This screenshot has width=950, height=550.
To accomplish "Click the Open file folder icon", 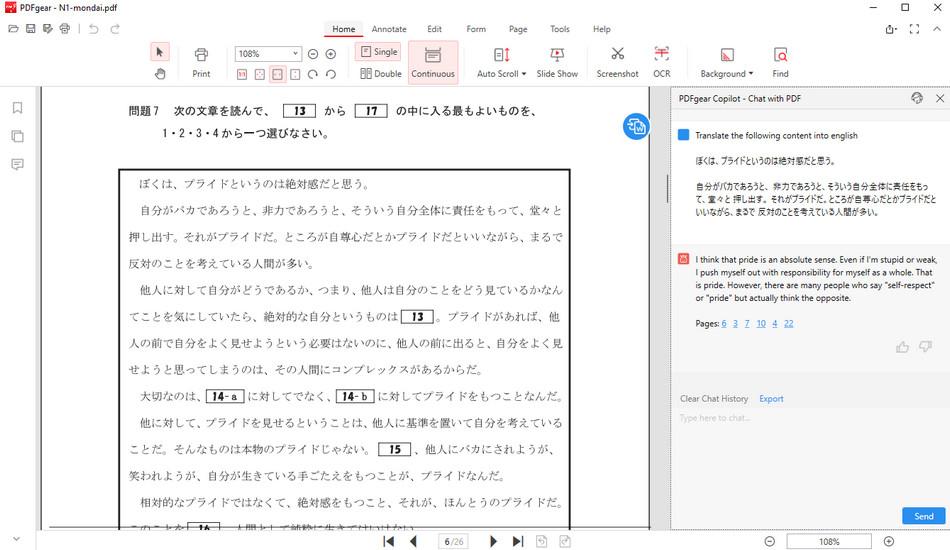I will pyautogui.click(x=13, y=28).
